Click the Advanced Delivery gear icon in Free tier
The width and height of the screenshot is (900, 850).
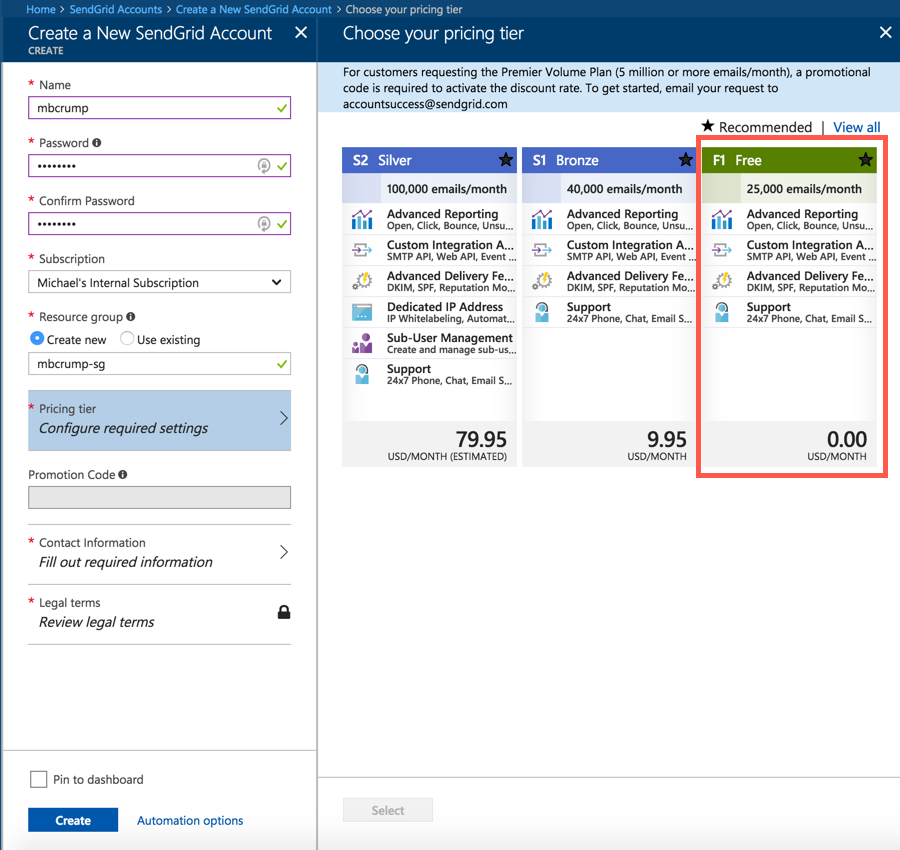(721, 281)
